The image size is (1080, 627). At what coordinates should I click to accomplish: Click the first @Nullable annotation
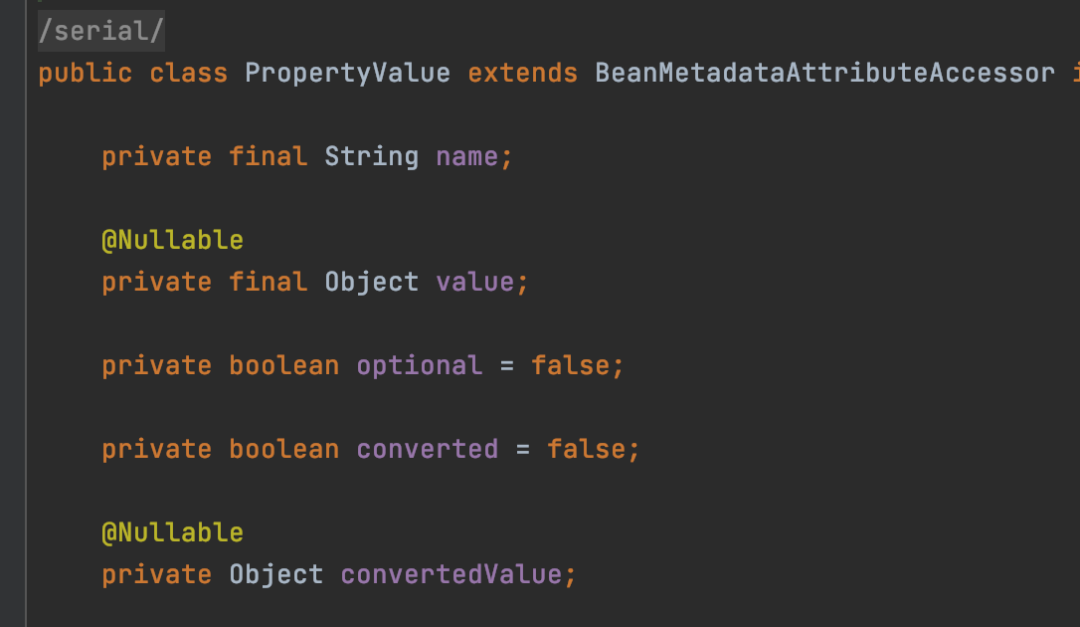click(172, 240)
